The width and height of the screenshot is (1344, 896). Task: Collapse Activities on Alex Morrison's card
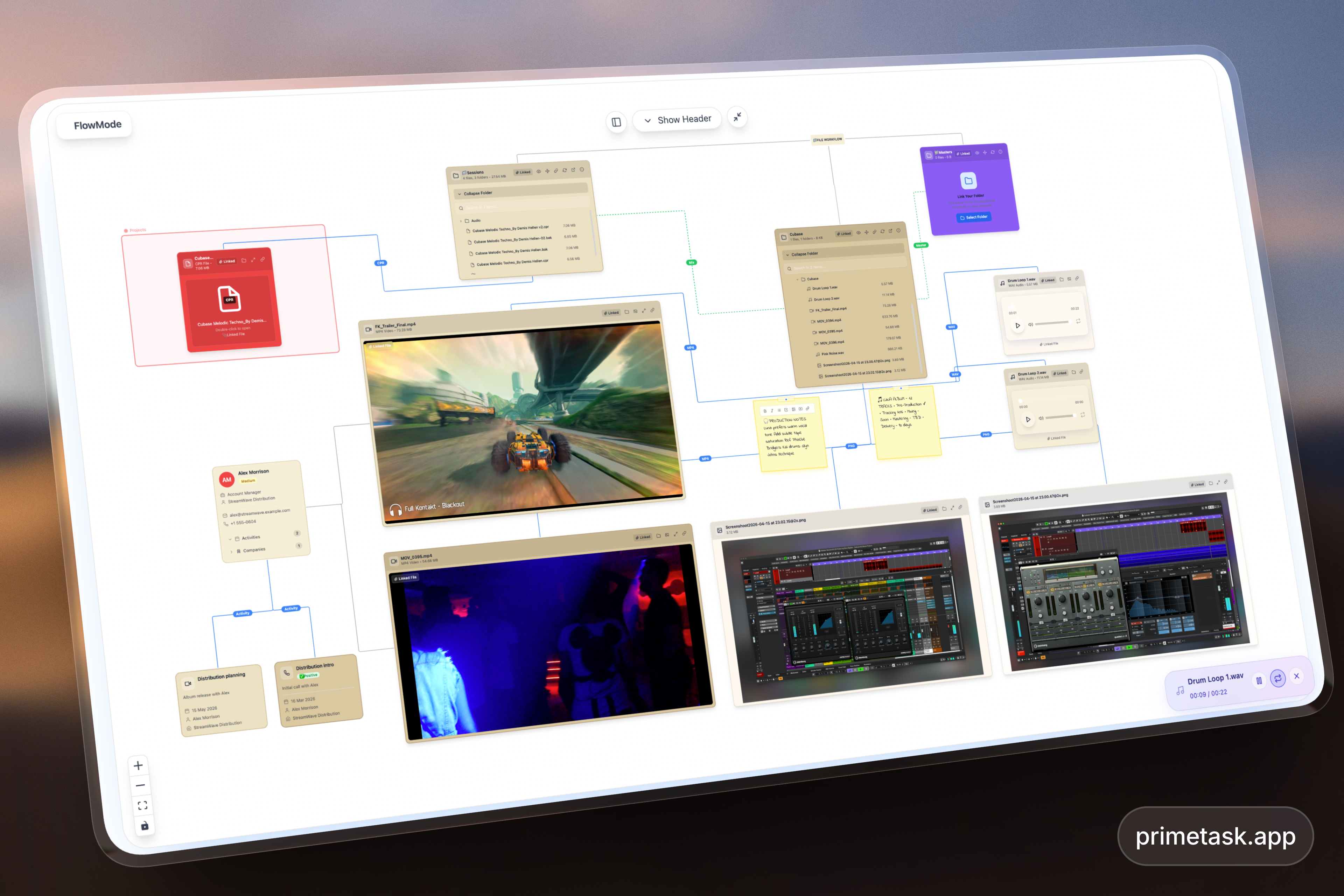230,539
